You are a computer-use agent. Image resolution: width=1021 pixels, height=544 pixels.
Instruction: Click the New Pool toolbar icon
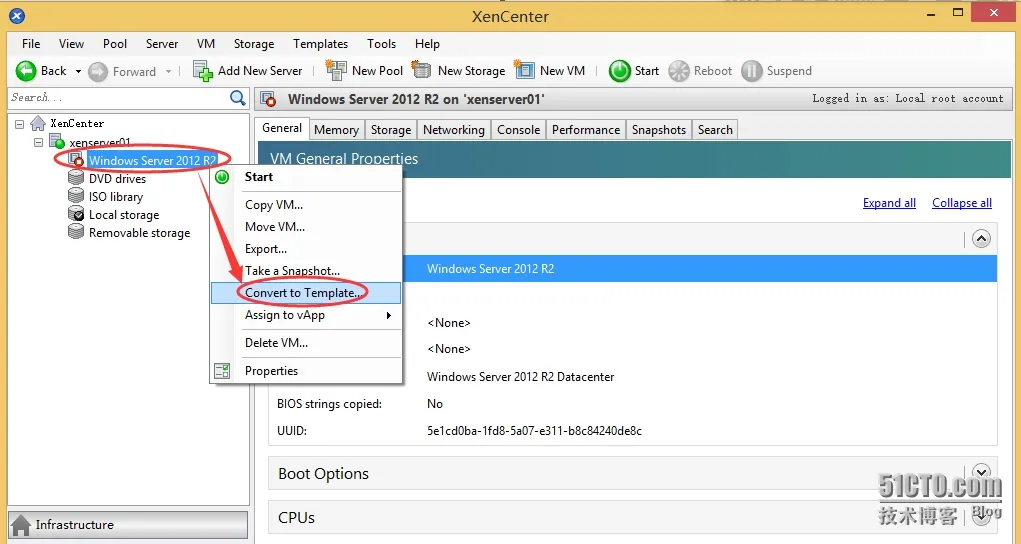pyautogui.click(x=336, y=70)
